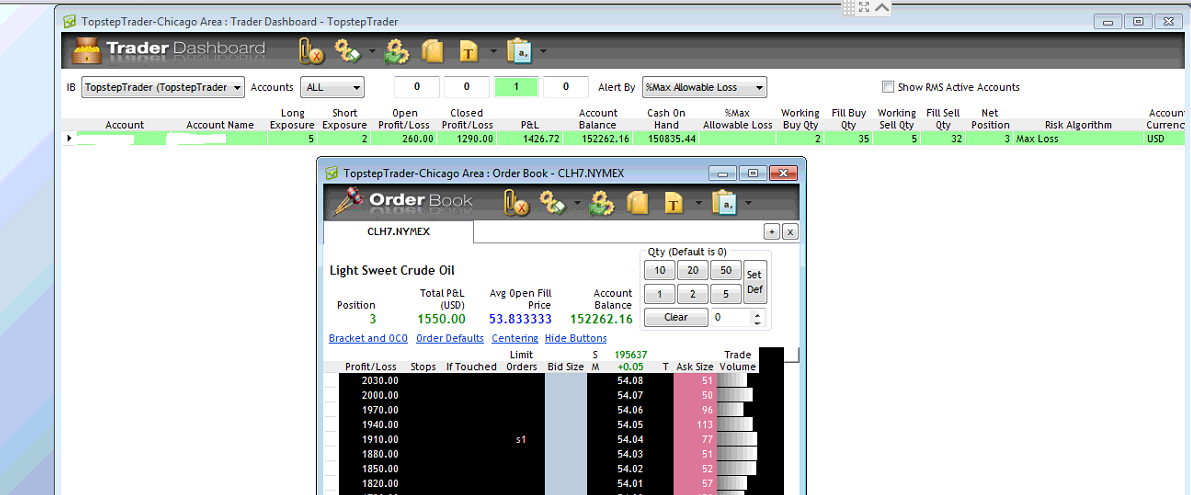Increase quantity with the spinner up arrow
Screen dimensions: 1191x495
click(757, 313)
